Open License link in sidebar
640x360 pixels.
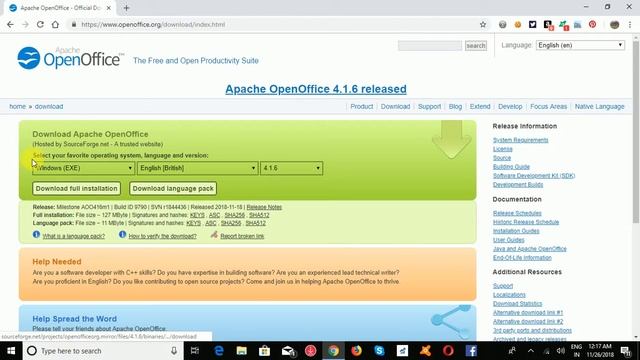(502, 149)
